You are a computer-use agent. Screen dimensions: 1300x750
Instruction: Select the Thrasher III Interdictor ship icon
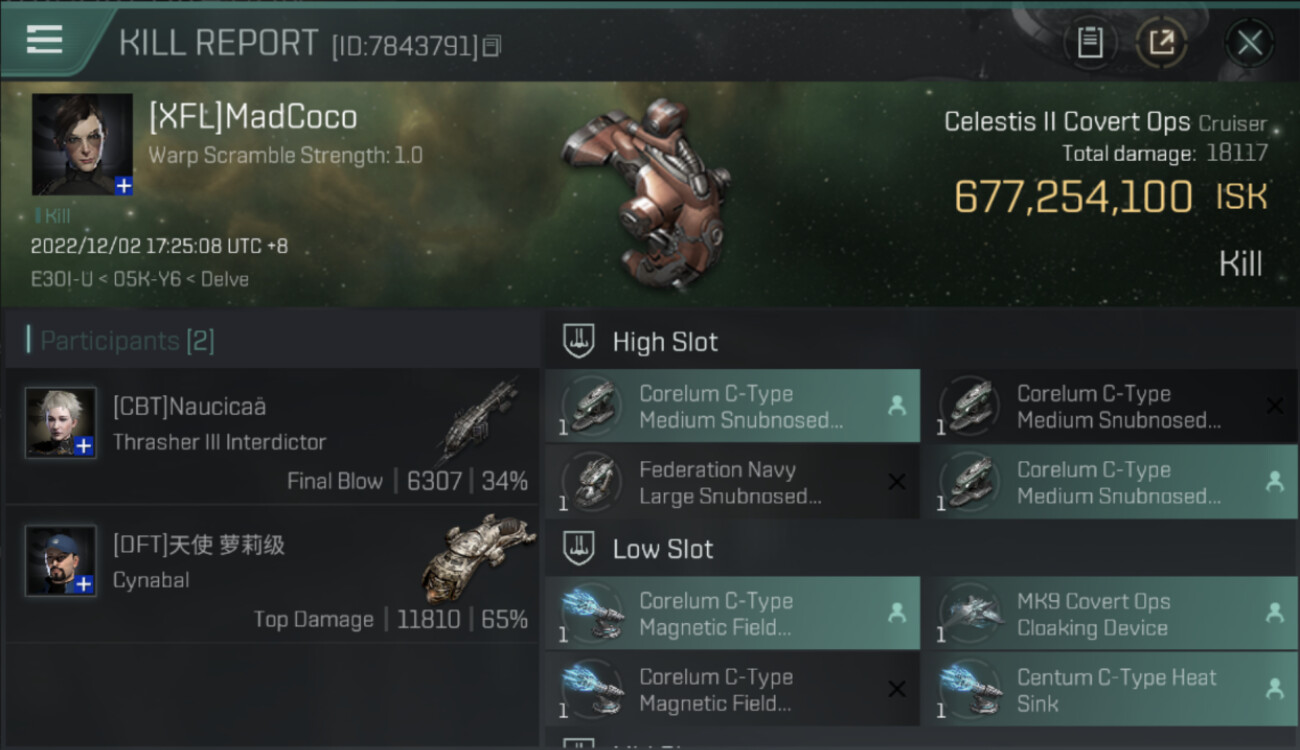coord(477,421)
